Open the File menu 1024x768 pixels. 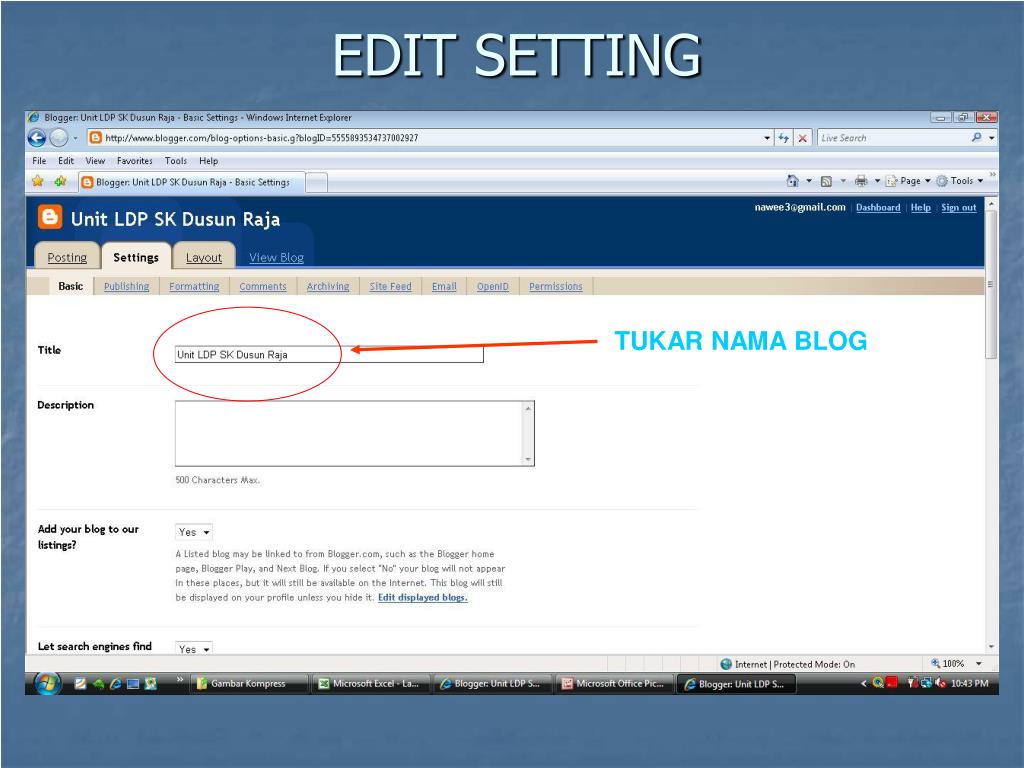coord(39,161)
